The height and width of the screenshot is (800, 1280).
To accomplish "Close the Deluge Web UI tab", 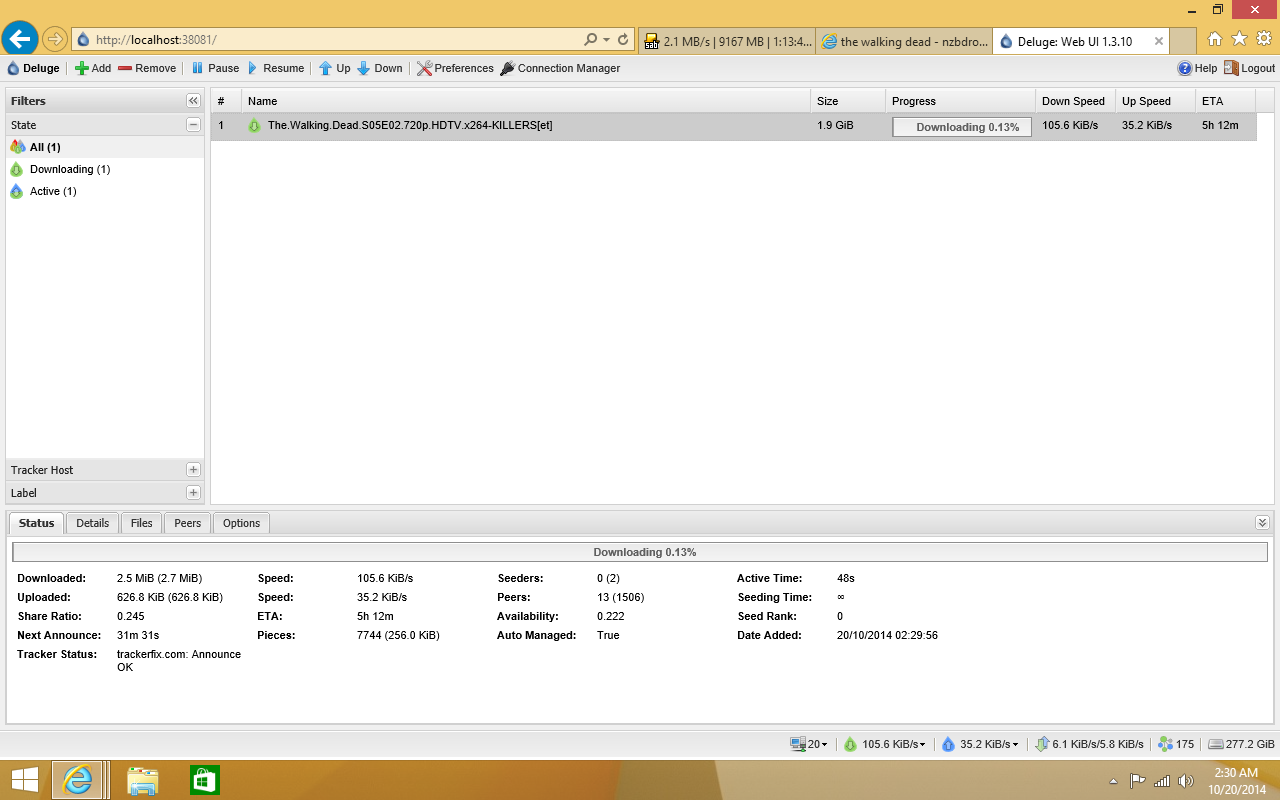I will [x=1159, y=41].
